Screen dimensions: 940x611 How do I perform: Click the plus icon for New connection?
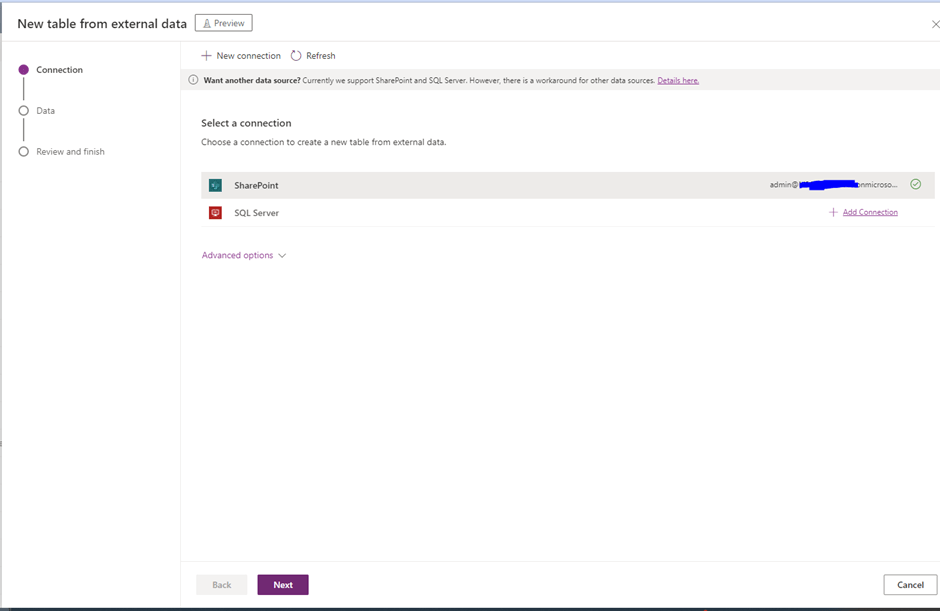tap(206, 56)
